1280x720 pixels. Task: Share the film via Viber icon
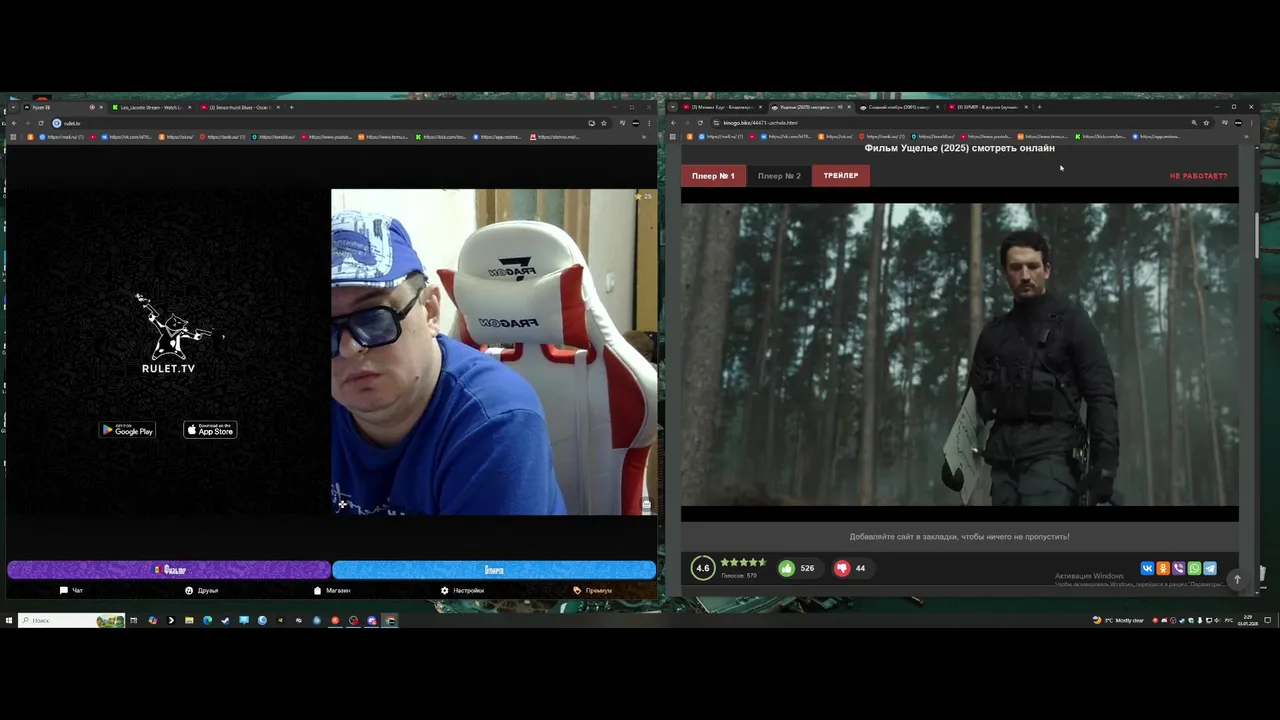pos(1178,568)
